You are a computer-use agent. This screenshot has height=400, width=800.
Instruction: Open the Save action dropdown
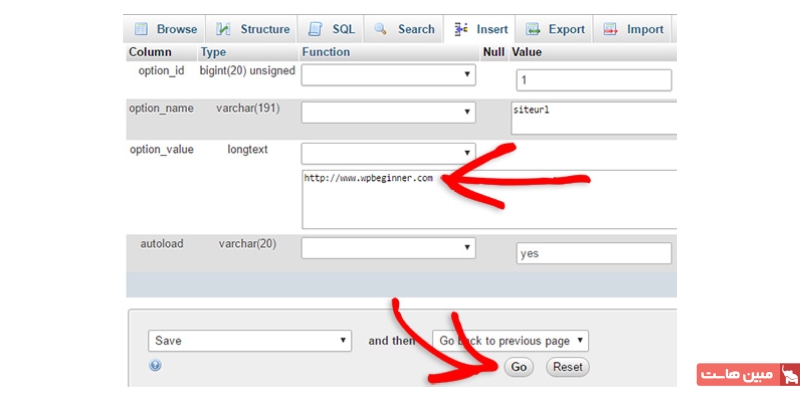point(249,341)
